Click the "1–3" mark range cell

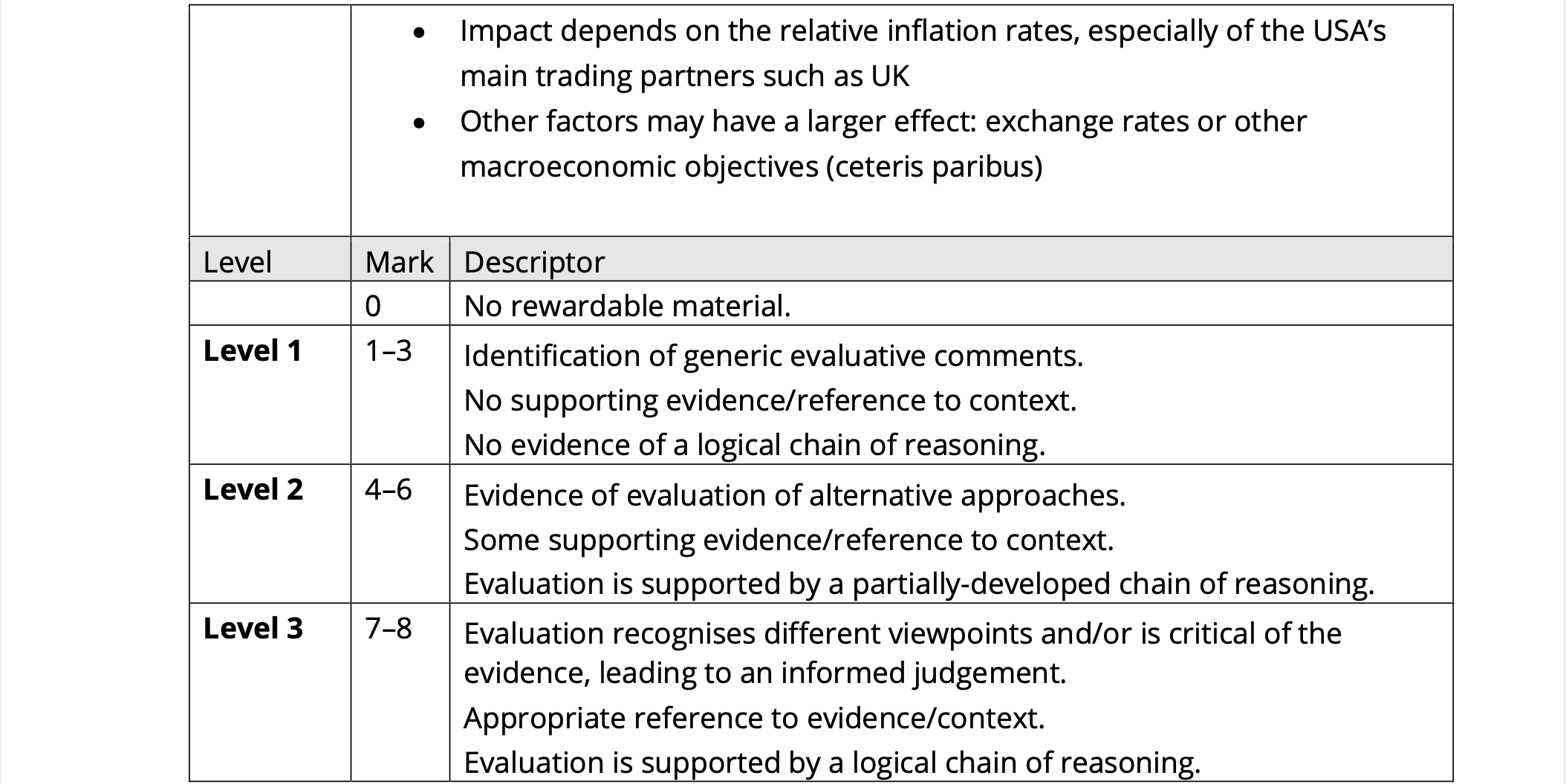(388, 351)
